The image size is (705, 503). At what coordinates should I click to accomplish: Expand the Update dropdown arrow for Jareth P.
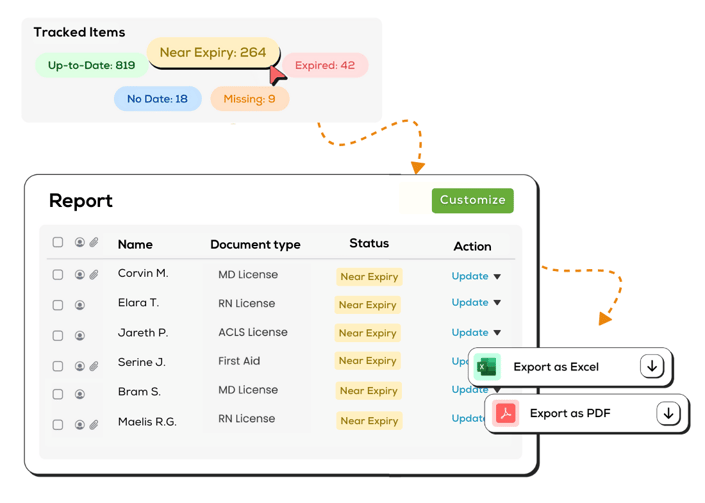(x=497, y=333)
